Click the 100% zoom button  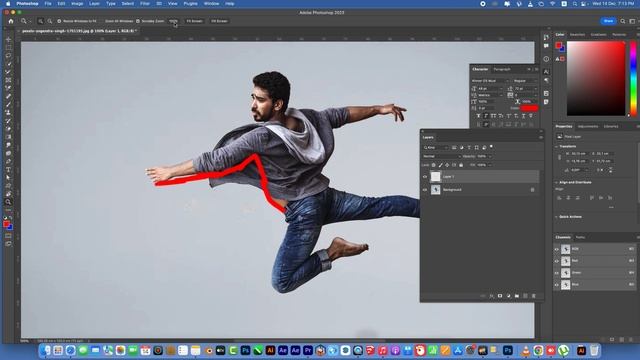tap(173, 21)
